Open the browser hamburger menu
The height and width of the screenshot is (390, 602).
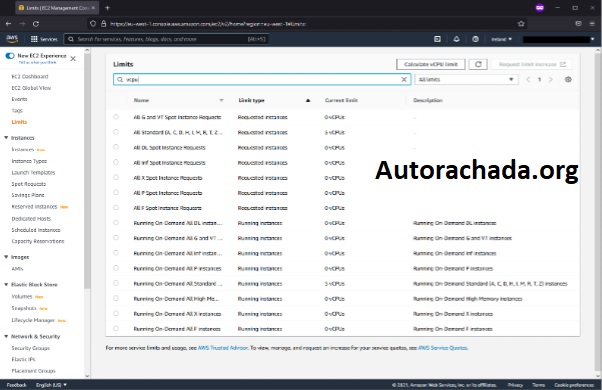[592, 24]
